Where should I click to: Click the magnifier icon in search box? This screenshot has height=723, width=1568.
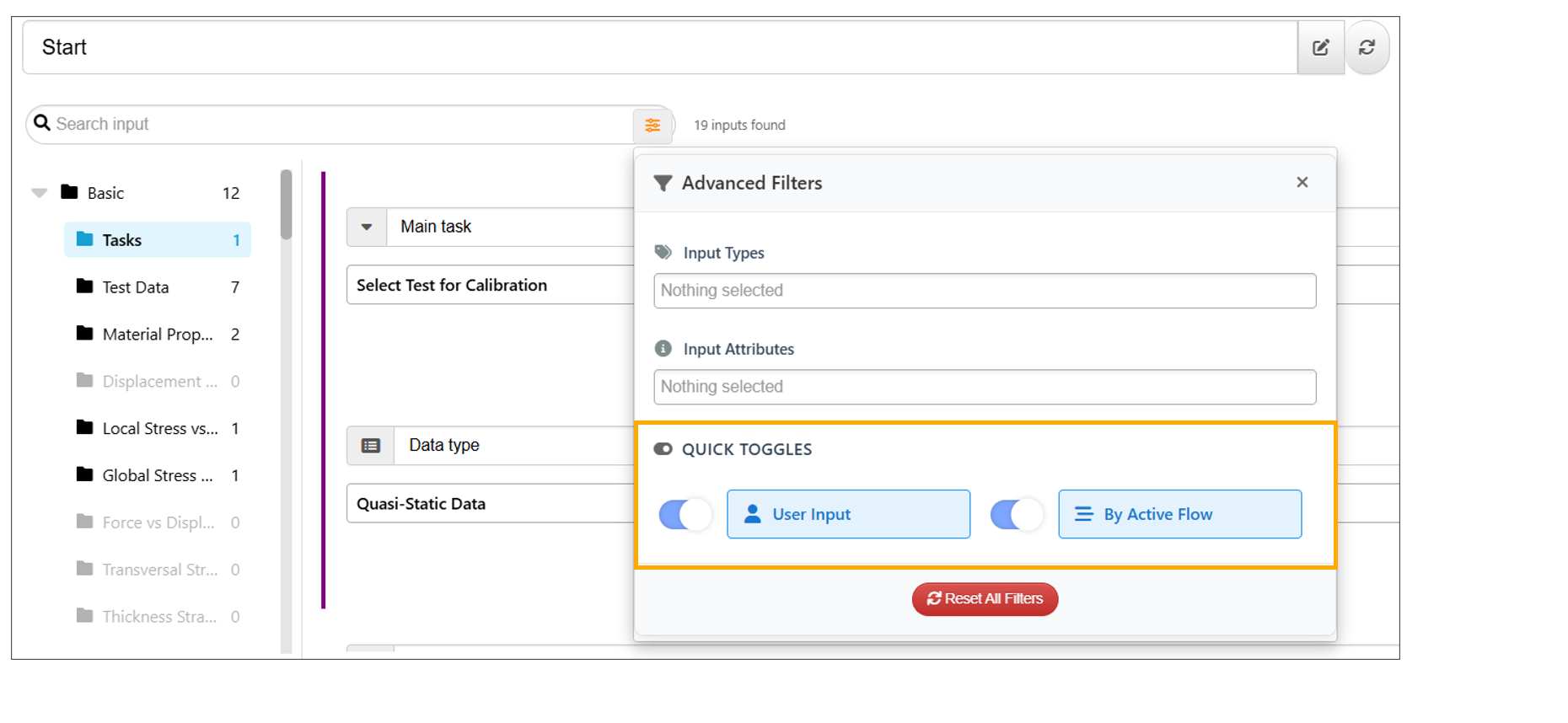tap(42, 124)
